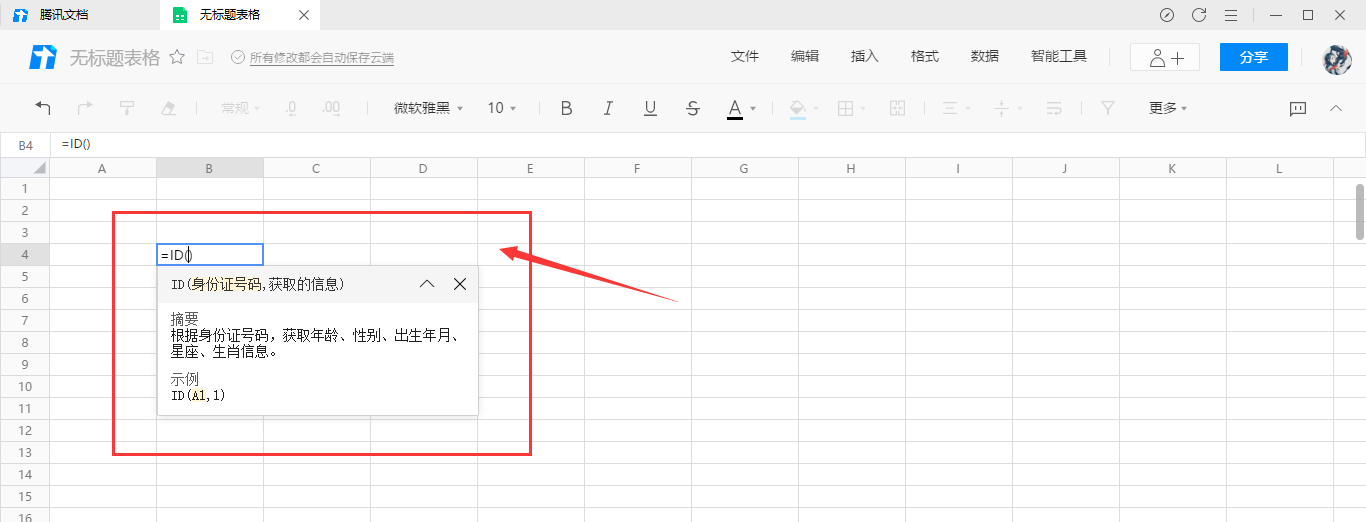Toggle bold formatting
1366x522 pixels.
click(x=566, y=108)
